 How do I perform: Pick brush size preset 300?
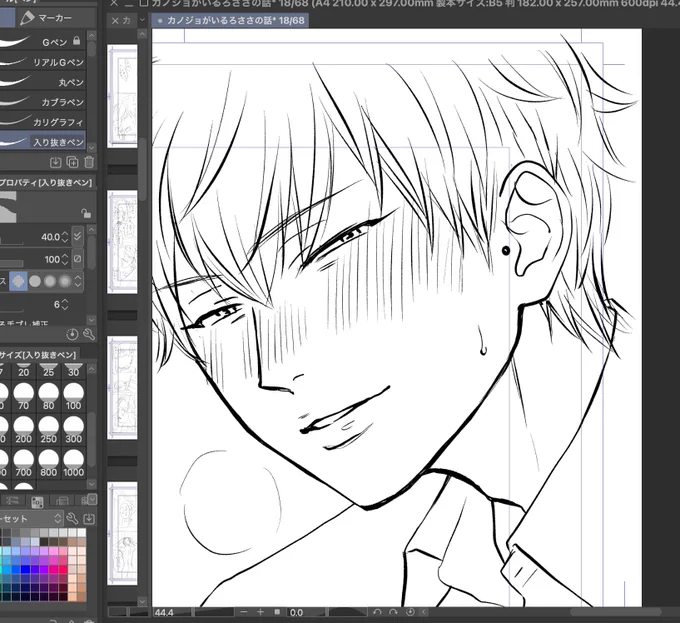point(73,430)
